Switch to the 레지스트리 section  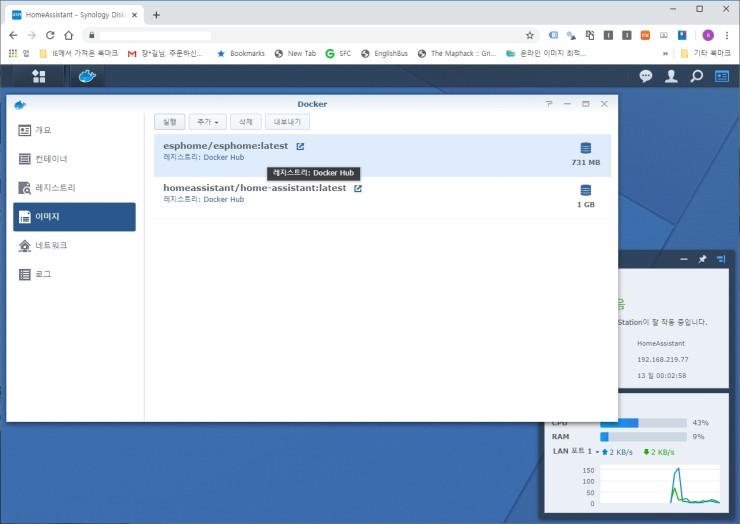pos(74,188)
